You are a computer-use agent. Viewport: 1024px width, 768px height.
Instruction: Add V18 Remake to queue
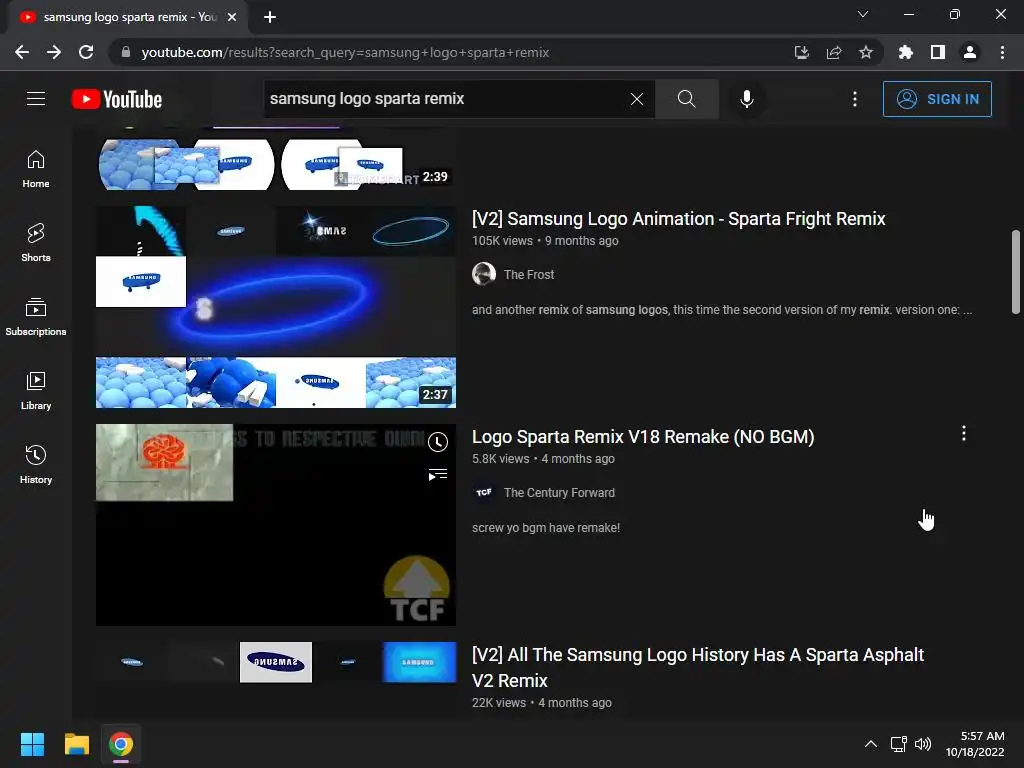tap(438, 474)
